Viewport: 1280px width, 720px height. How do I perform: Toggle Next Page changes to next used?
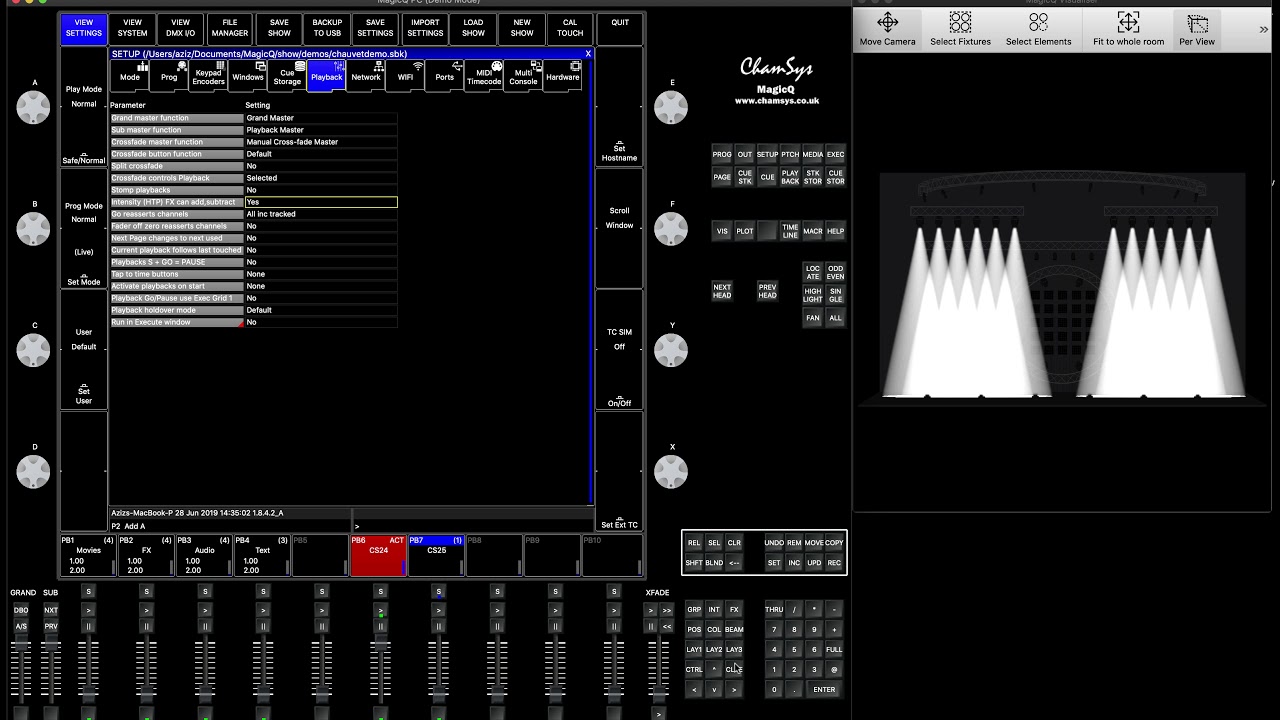pyautogui.click(x=321, y=238)
